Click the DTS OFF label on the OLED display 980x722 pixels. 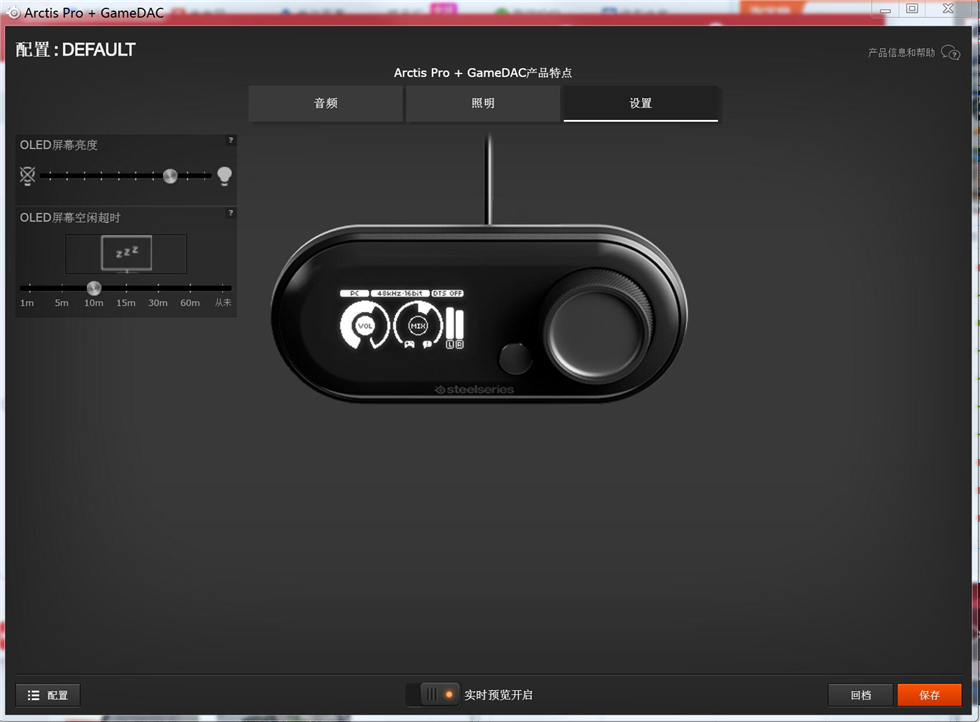pyautogui.click(x=448, y=293)
